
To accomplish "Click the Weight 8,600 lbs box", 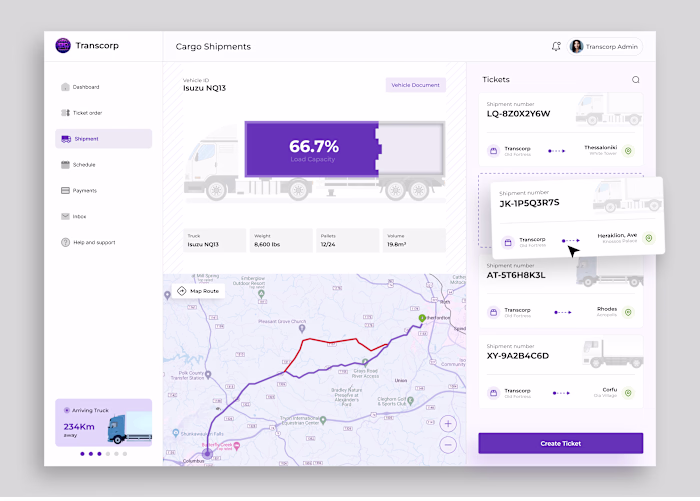I will tap(281, 240).
